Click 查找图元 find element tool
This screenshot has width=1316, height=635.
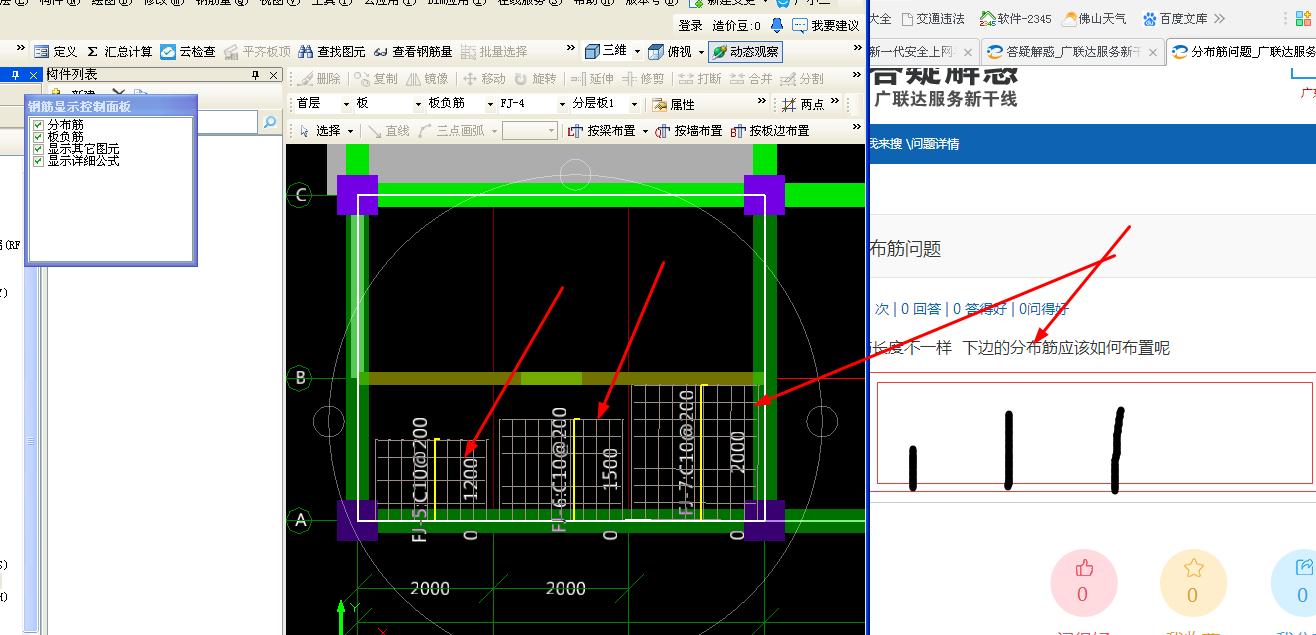(332, 51)
